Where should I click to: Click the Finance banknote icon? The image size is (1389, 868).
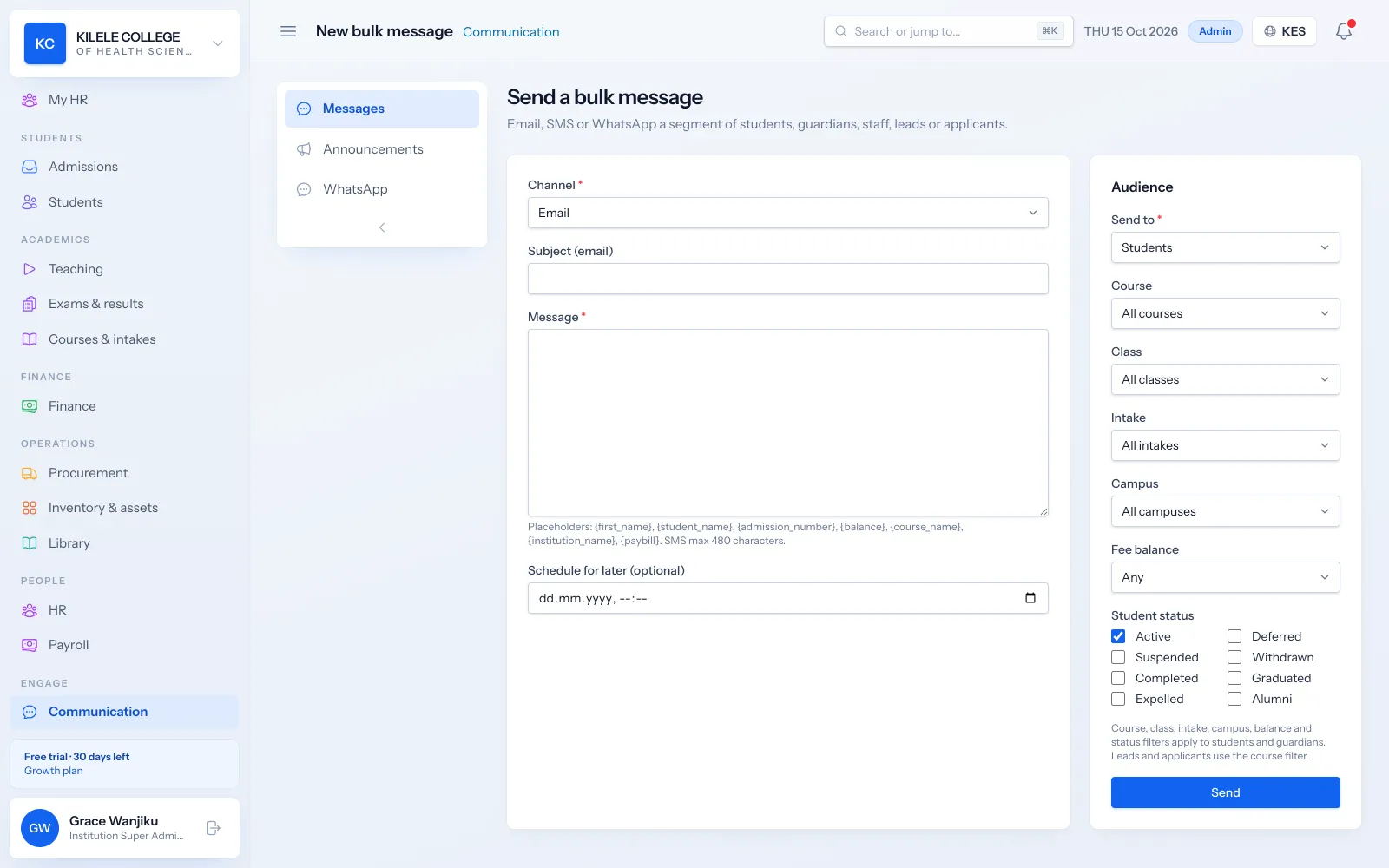click(30, 406)
